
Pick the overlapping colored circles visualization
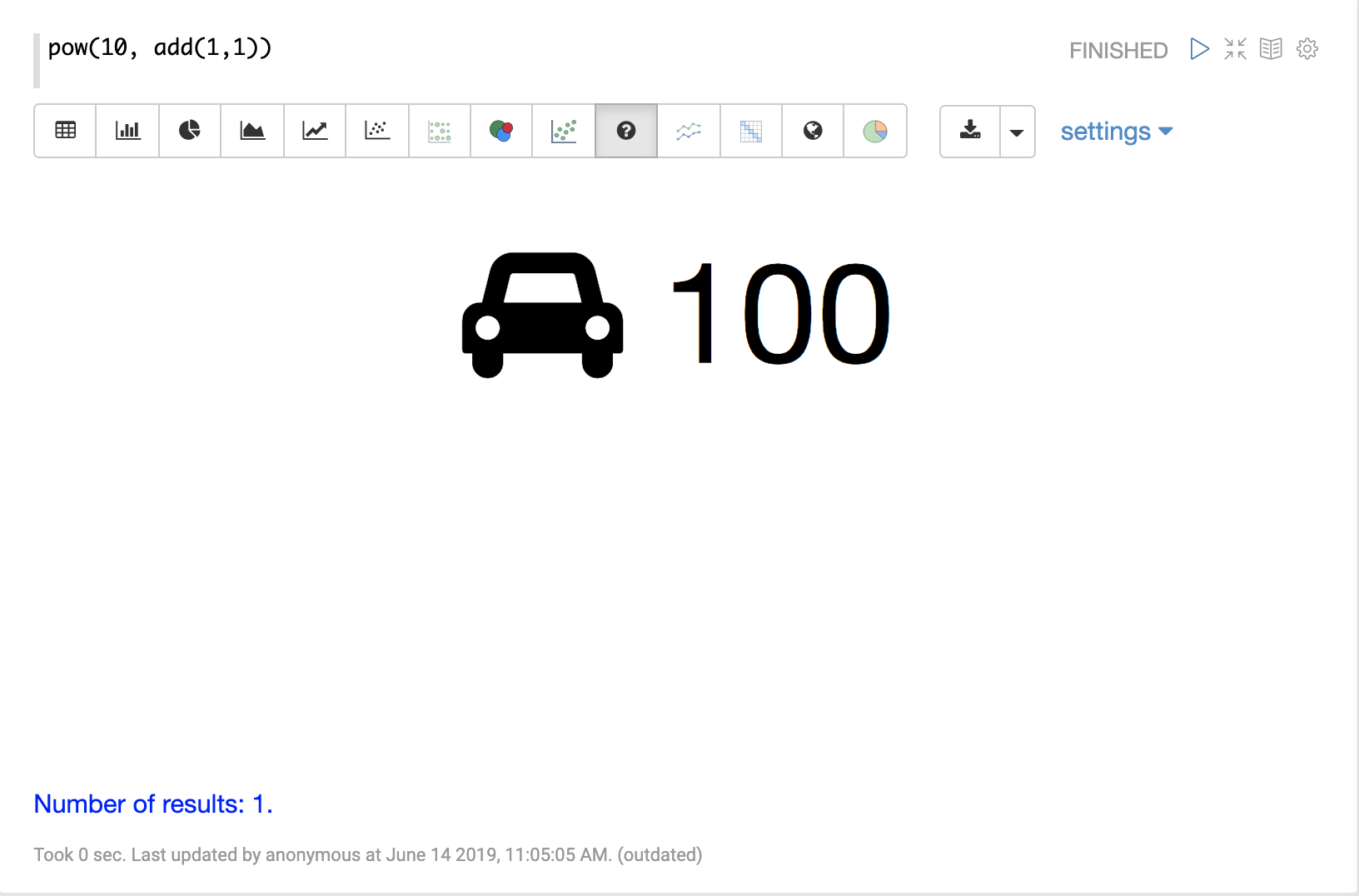pos(501,131)
